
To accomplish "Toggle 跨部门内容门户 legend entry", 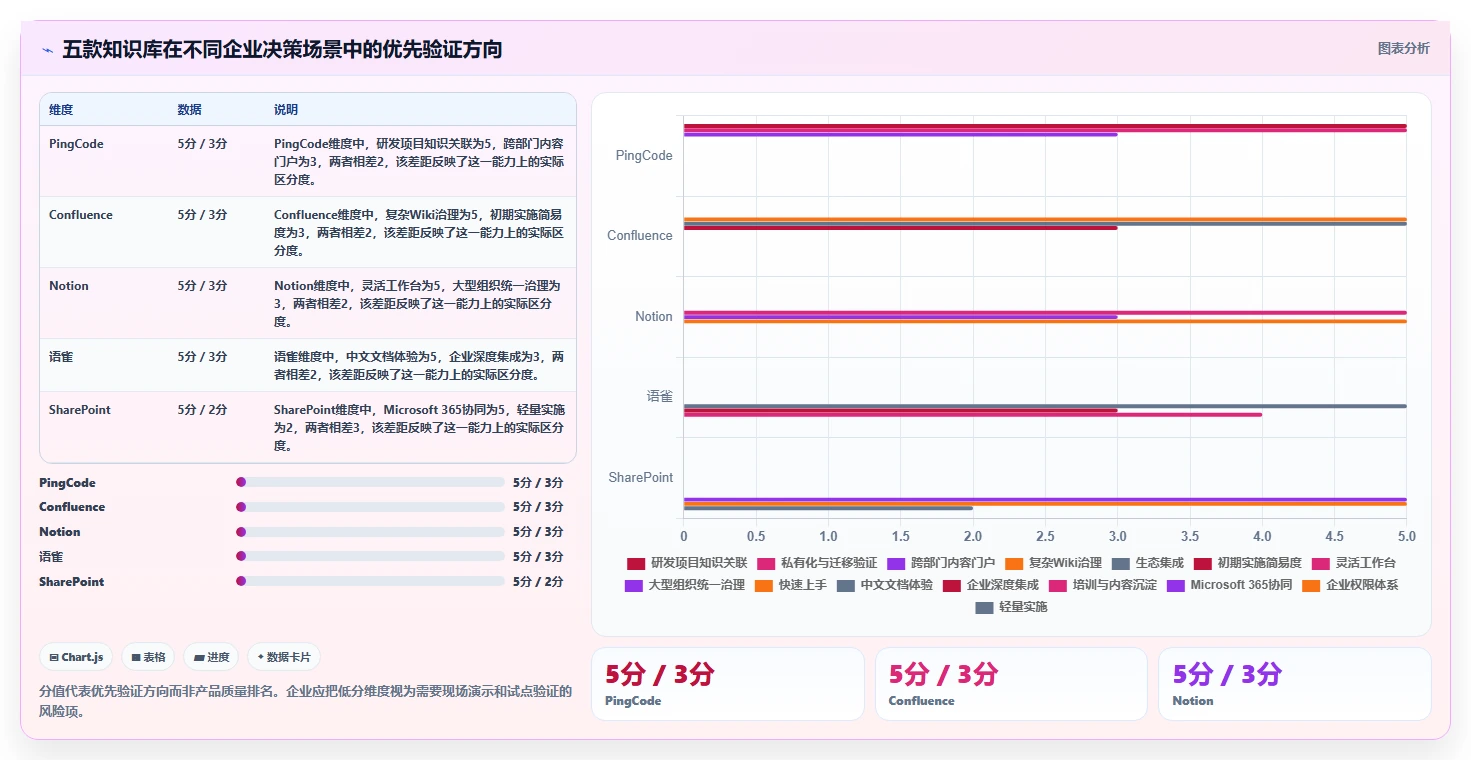I will [940, 563].
